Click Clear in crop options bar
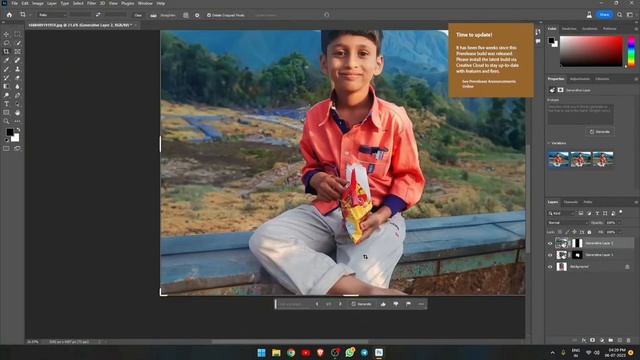640x360 pixels. coord(138,15)
